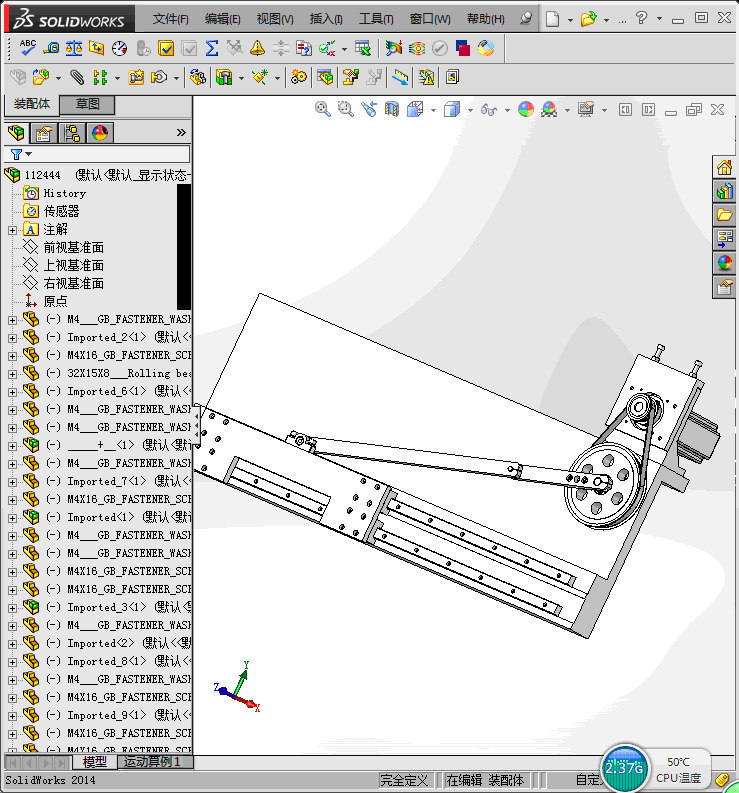
Task: Create an Exploded View
Action: (351, 77)
